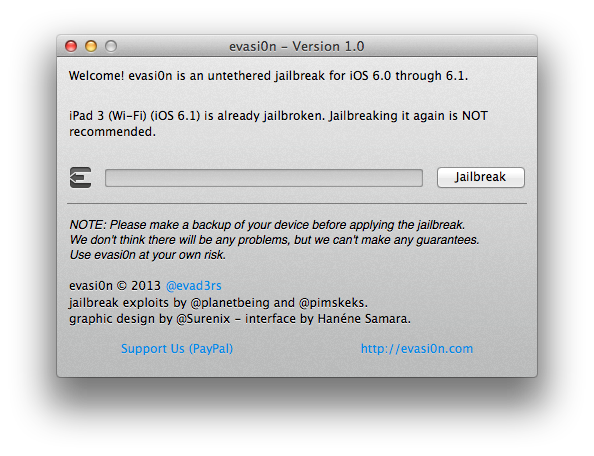Click the "can't make any guarantees" note line
The width and height of the screenshot is (594, 456).
coord(274,240)
